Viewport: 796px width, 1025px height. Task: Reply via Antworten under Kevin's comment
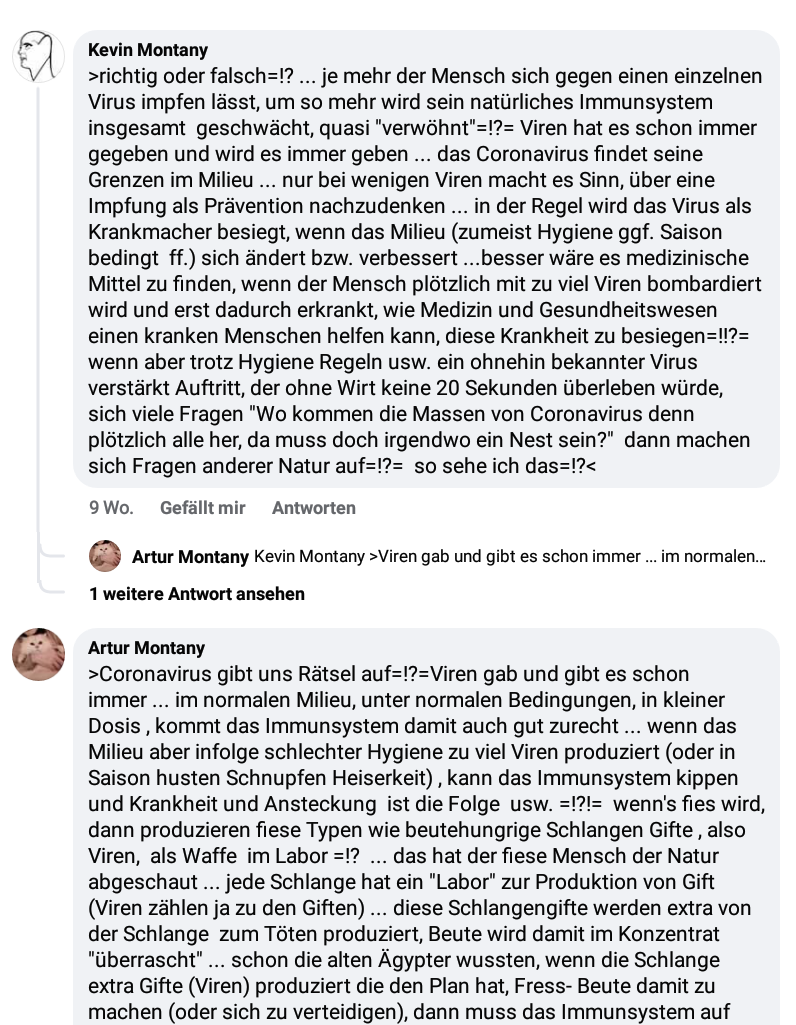tap(314, 508)
